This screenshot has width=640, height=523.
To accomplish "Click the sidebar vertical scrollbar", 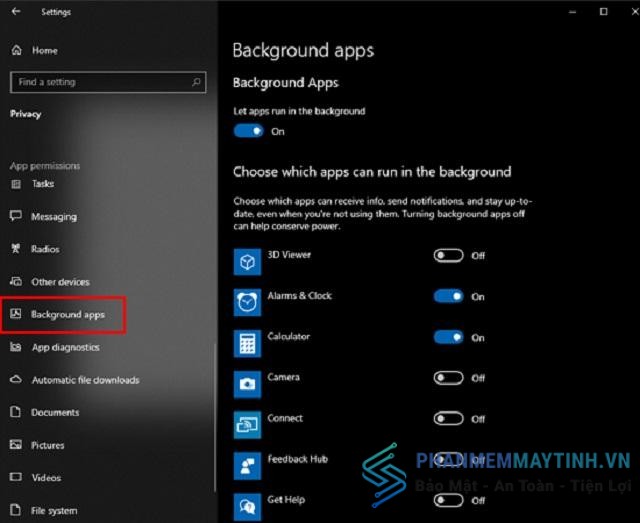I will 215,418.
